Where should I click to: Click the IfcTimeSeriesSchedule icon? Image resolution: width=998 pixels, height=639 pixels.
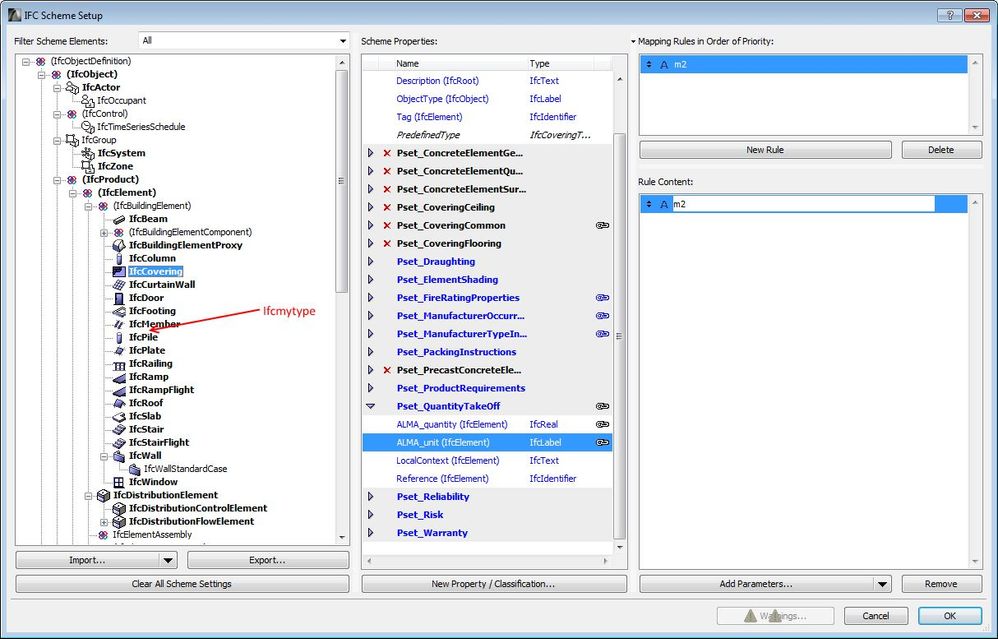(x=88, y=127)
